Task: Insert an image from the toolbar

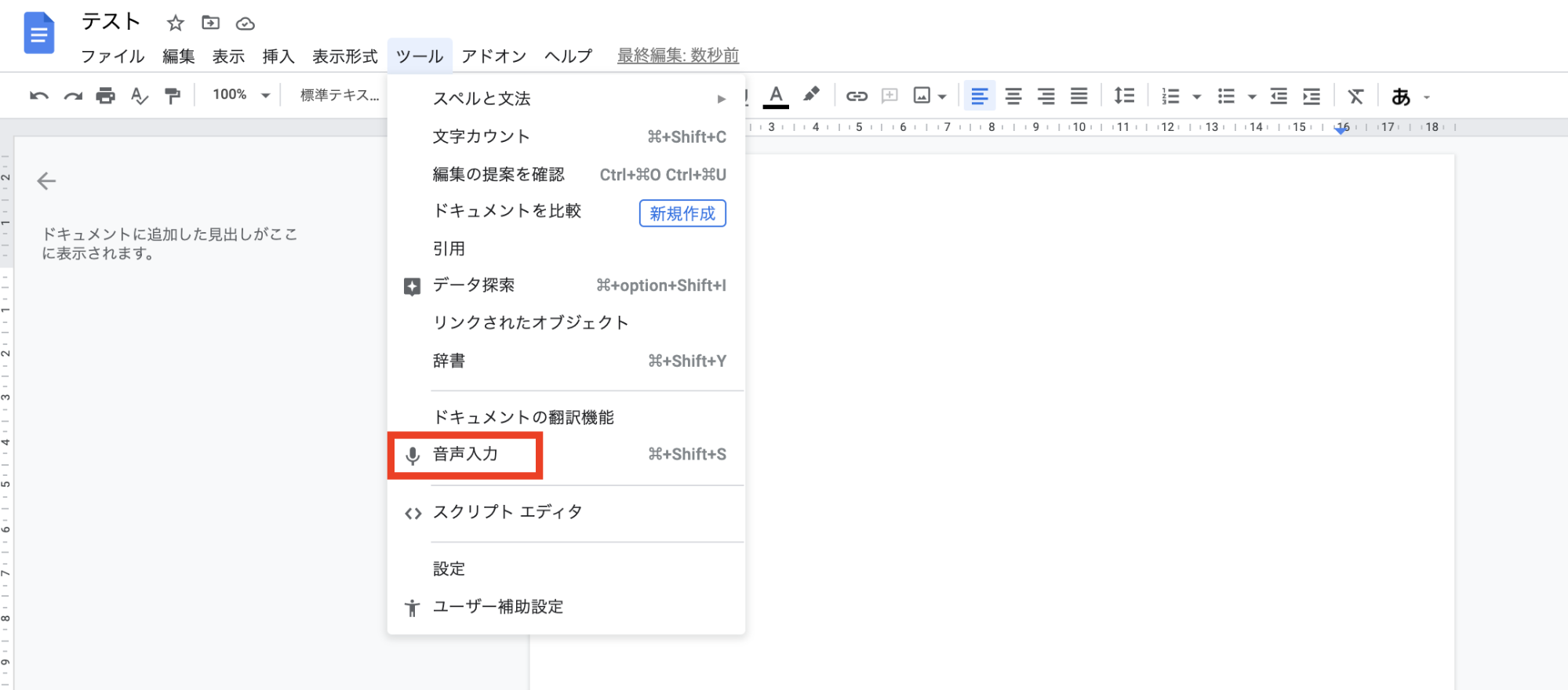Action: (x=922, y=96)
